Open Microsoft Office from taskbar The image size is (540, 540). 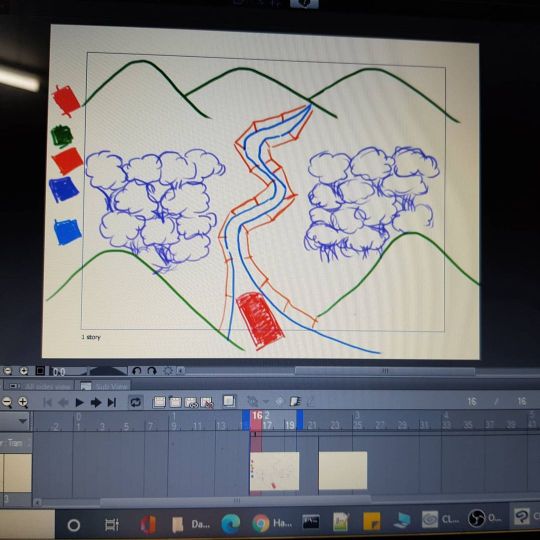click(148, 525)
